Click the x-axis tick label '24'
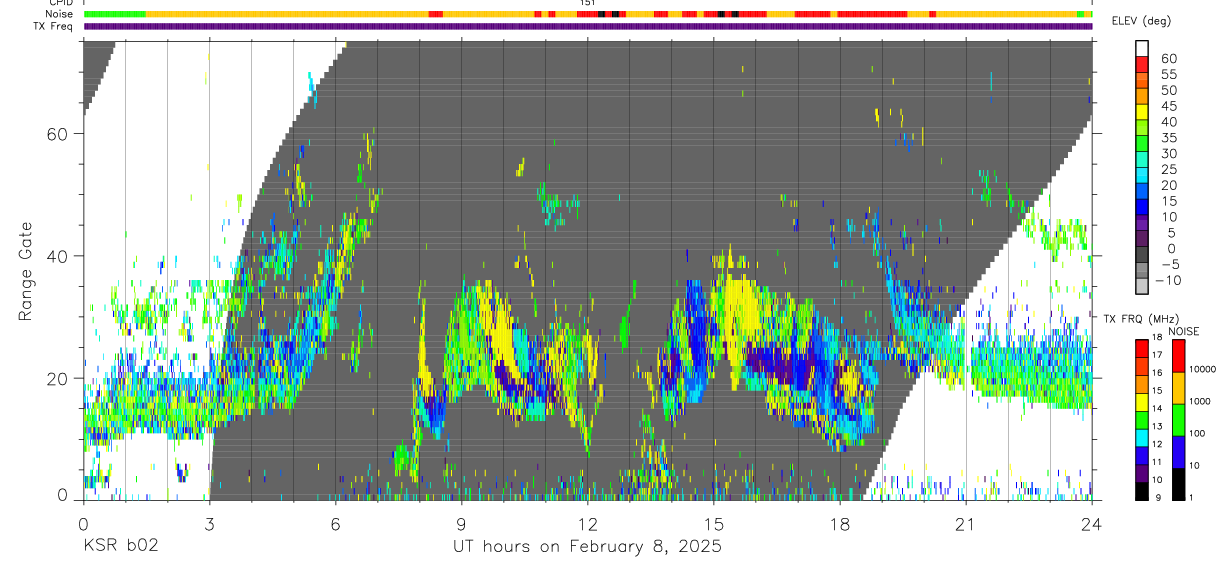Image resolution: width=1228 pixels, height=567 pixels. pyautogui.click(x=1092, y=523)
